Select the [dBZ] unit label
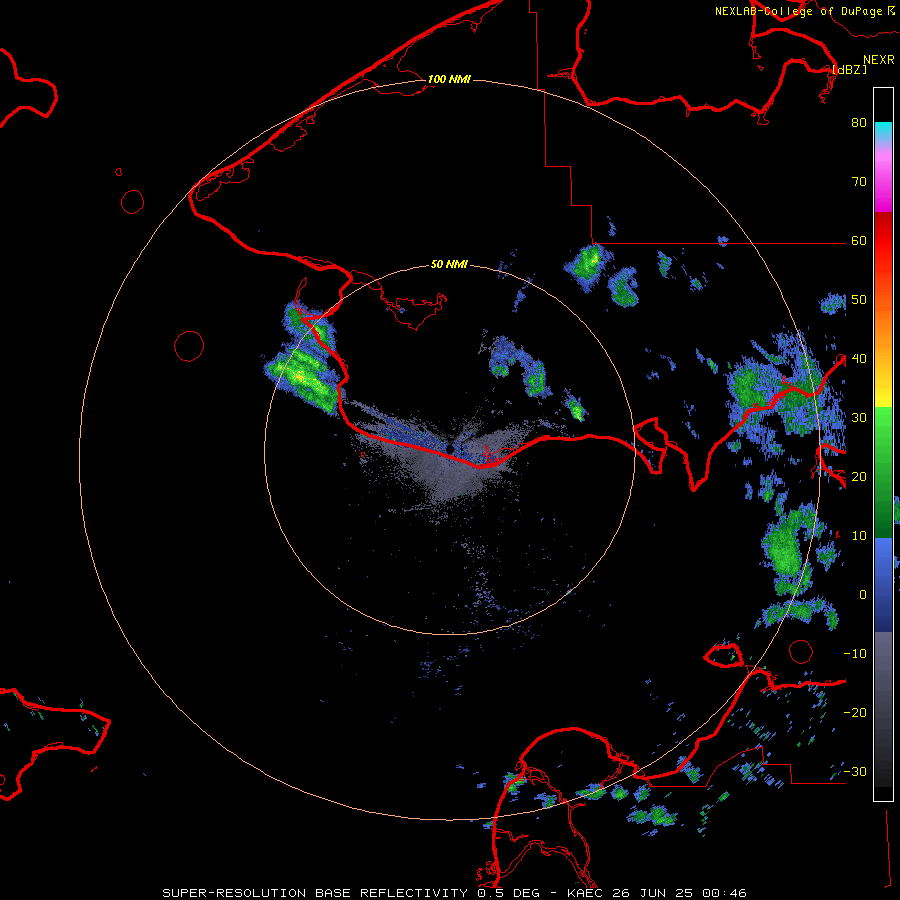 [x=849, y=69]
